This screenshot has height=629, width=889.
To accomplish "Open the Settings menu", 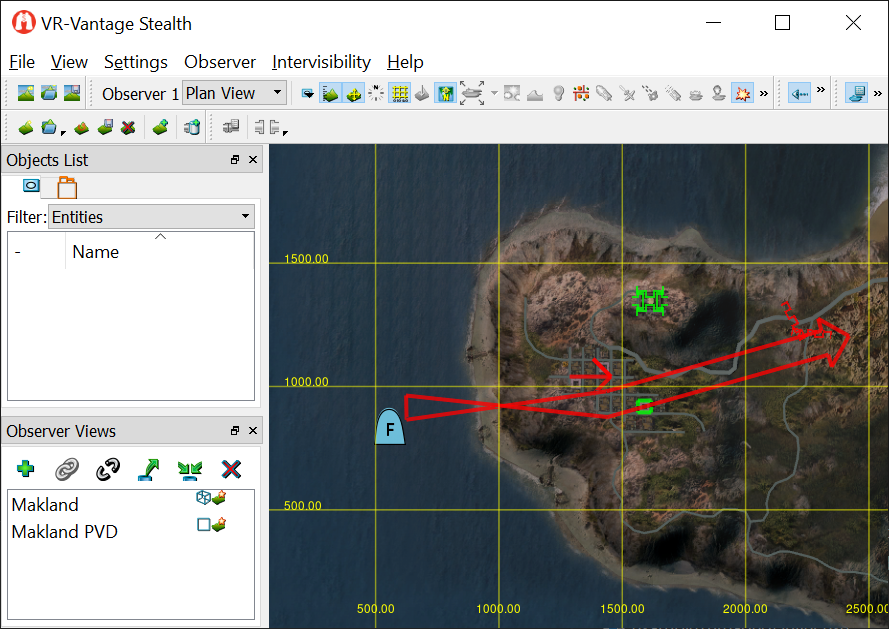I will tap(136, 62).
